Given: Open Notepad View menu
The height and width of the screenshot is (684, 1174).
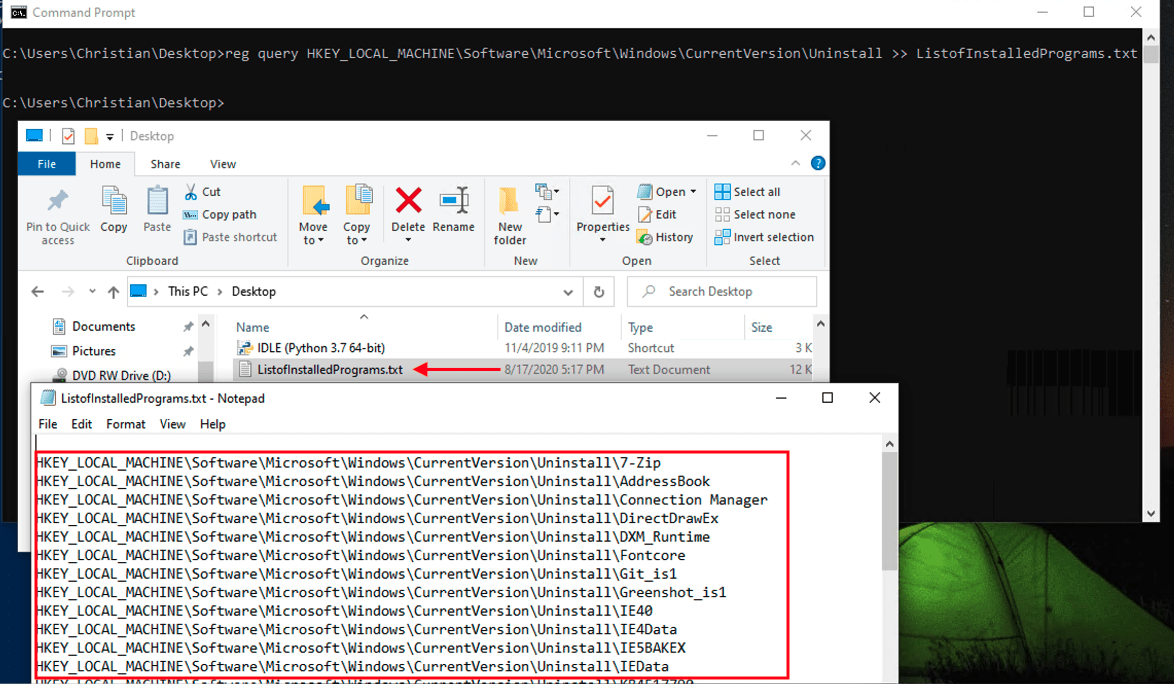Looking at the screenshot, I should 172,424.
